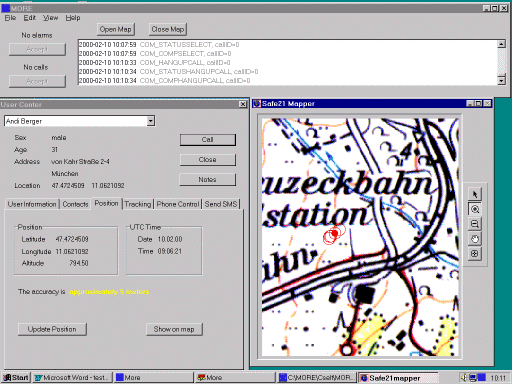Click the Safe21 Mapper title bar icon
The height and width of the screenshot is (384, 512).
[x=257, y=104]
